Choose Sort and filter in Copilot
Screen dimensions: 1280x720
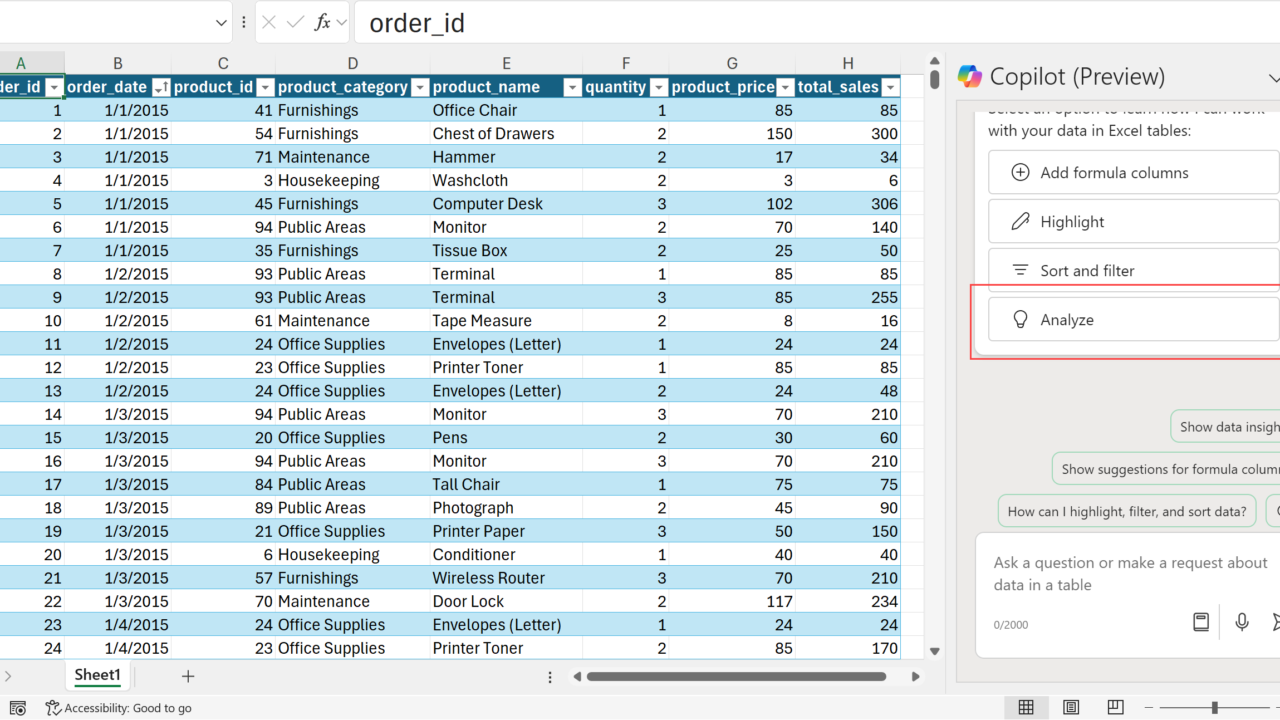pyautogui.click(x=1133, y=270)
